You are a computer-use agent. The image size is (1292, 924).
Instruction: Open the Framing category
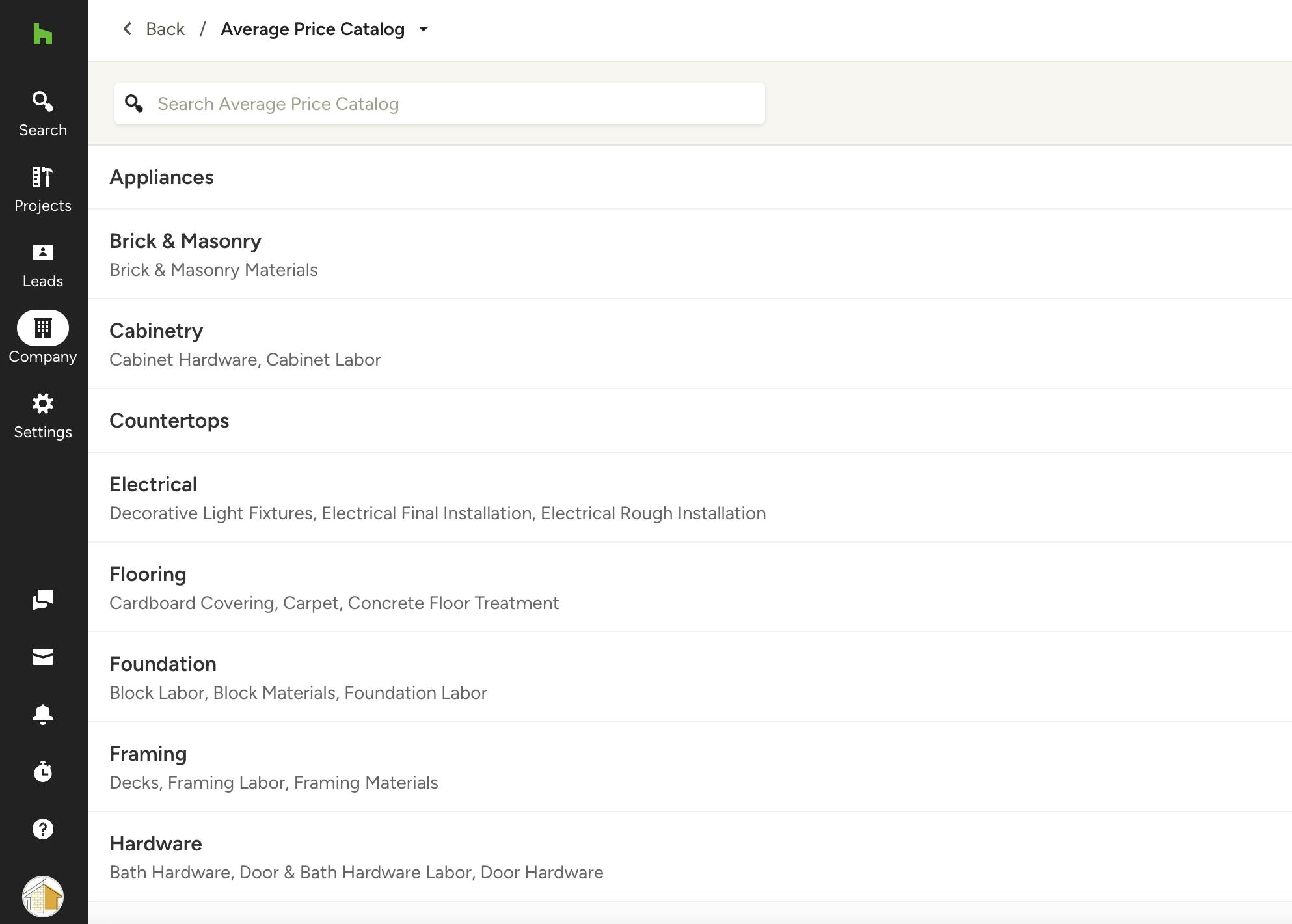tap(690, 767)
